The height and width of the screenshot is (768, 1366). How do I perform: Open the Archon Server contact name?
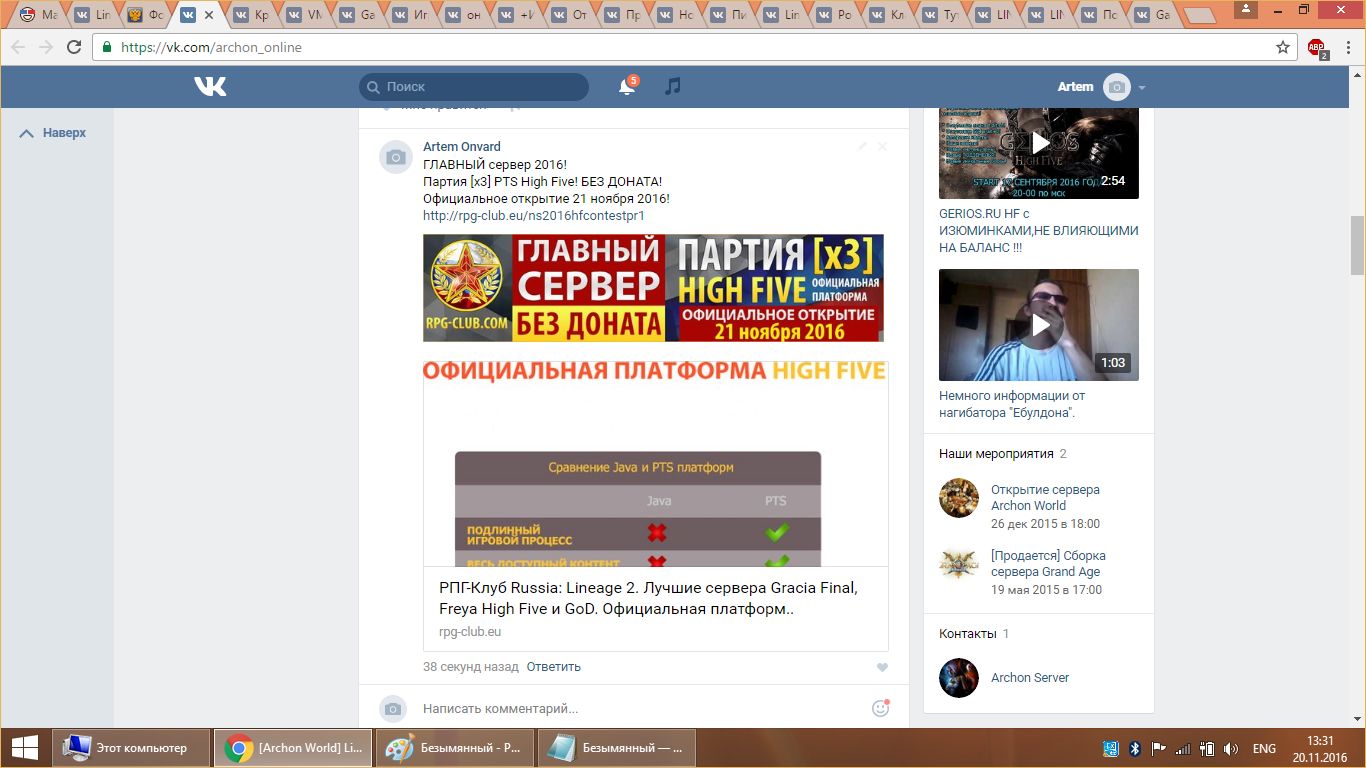coord(1030,678)
